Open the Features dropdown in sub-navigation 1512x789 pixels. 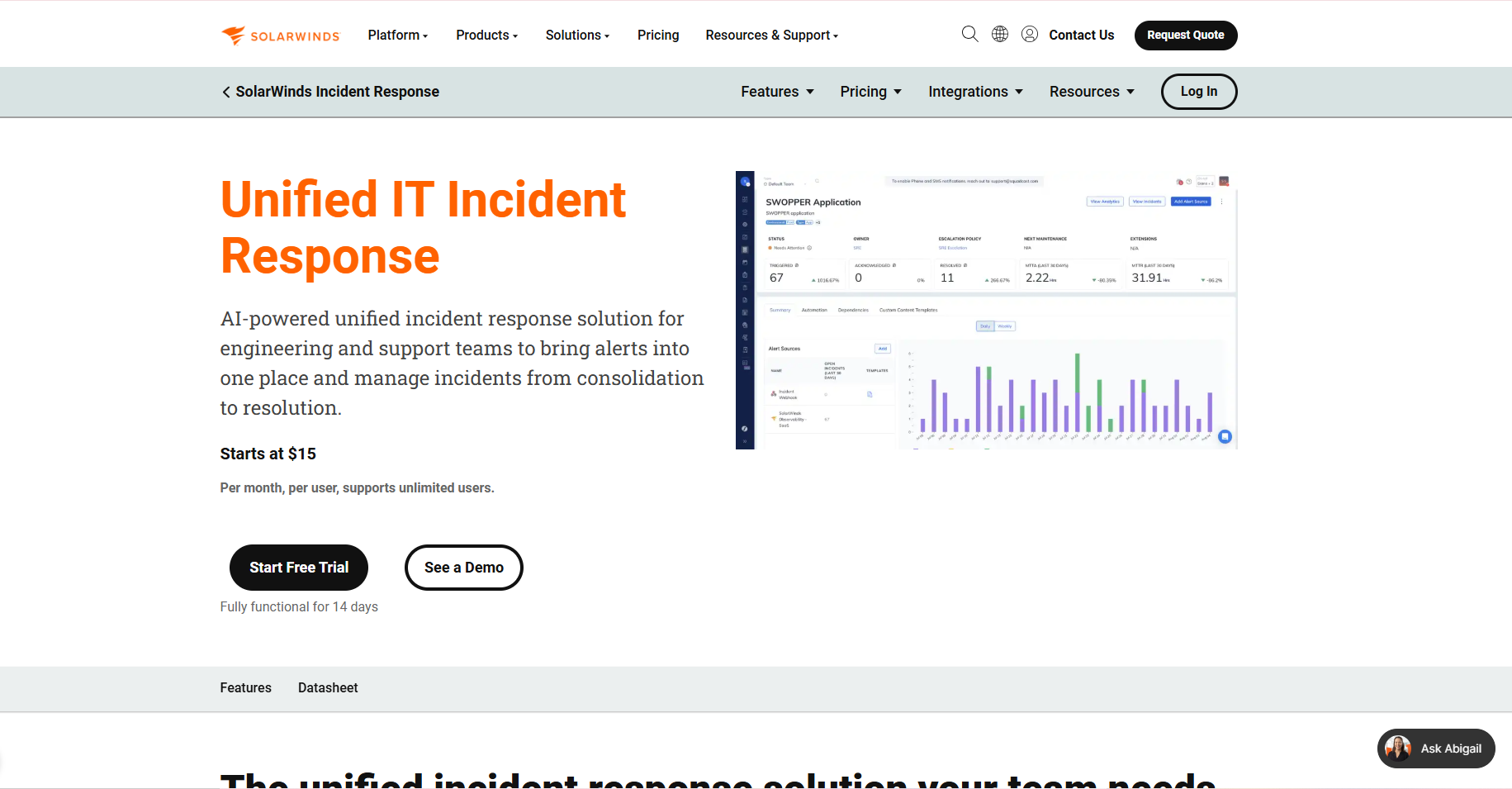click(778, 92)
